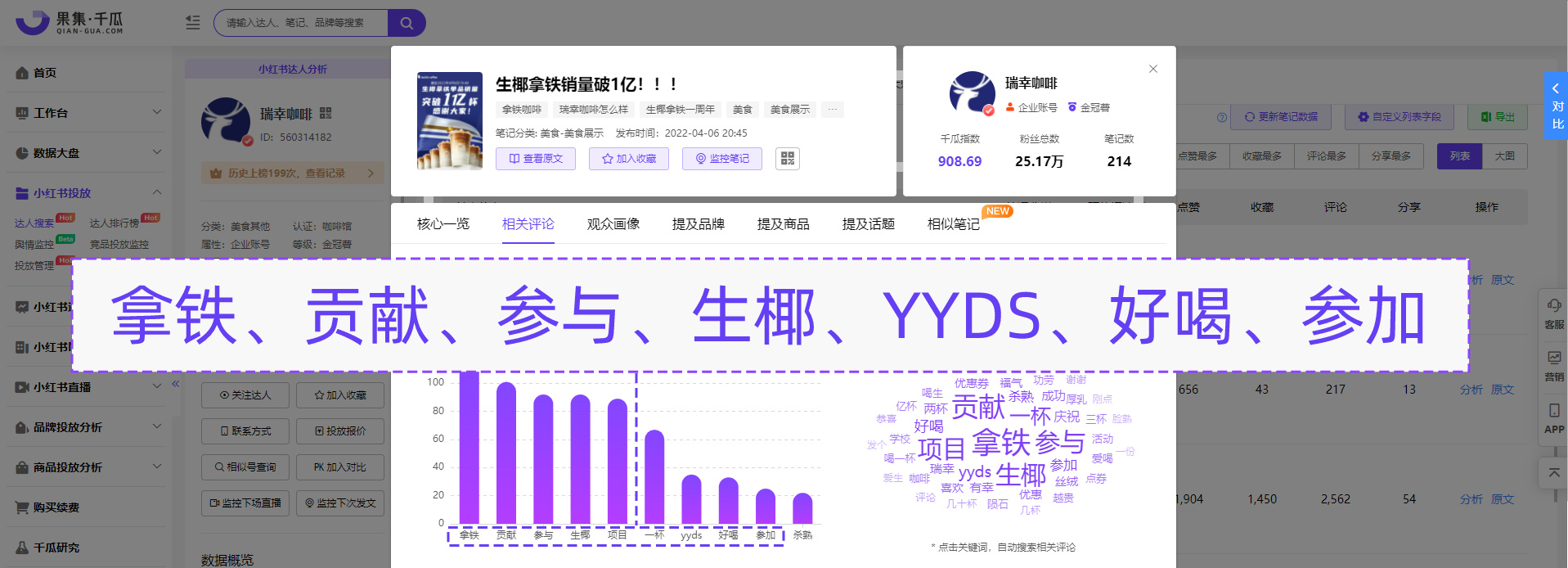
Task: Click 查看原文 button
Action: 536,159
